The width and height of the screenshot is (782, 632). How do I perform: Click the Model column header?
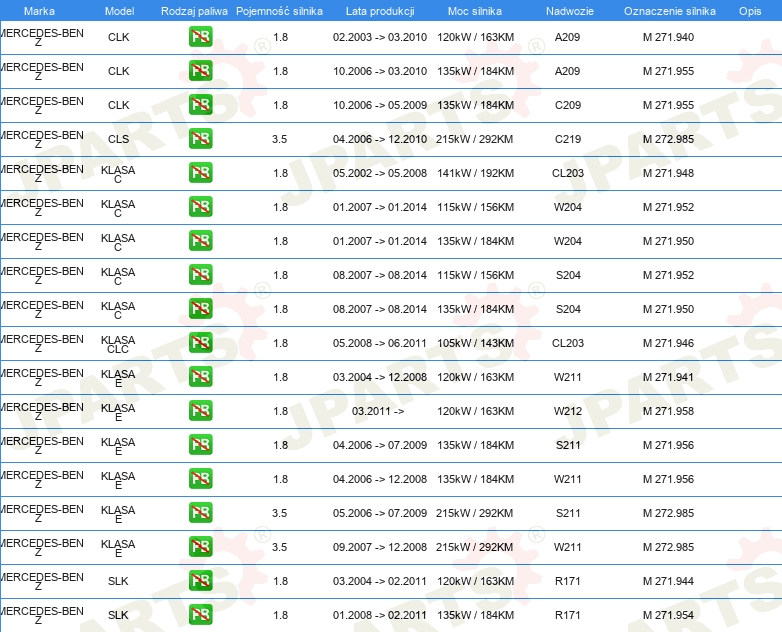[x=119, y=11]
